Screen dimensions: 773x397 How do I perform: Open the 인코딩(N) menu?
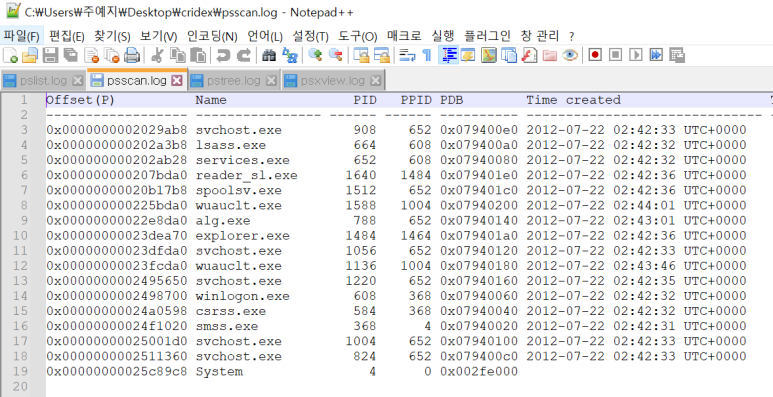[x=212, y=36]
